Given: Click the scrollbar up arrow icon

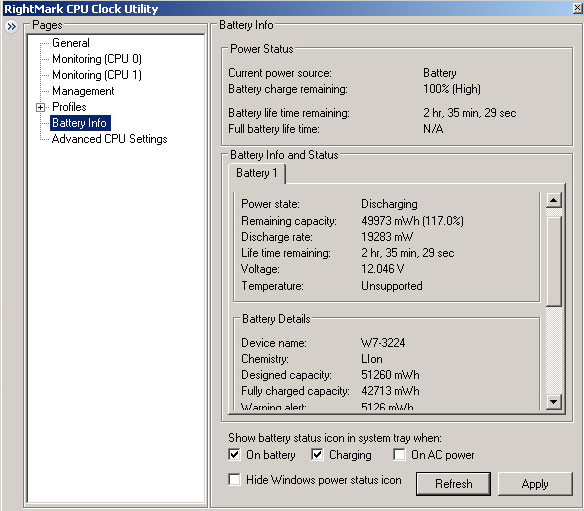Looking at the screenshot, I should pyautogui.click(x=554, y=200).
